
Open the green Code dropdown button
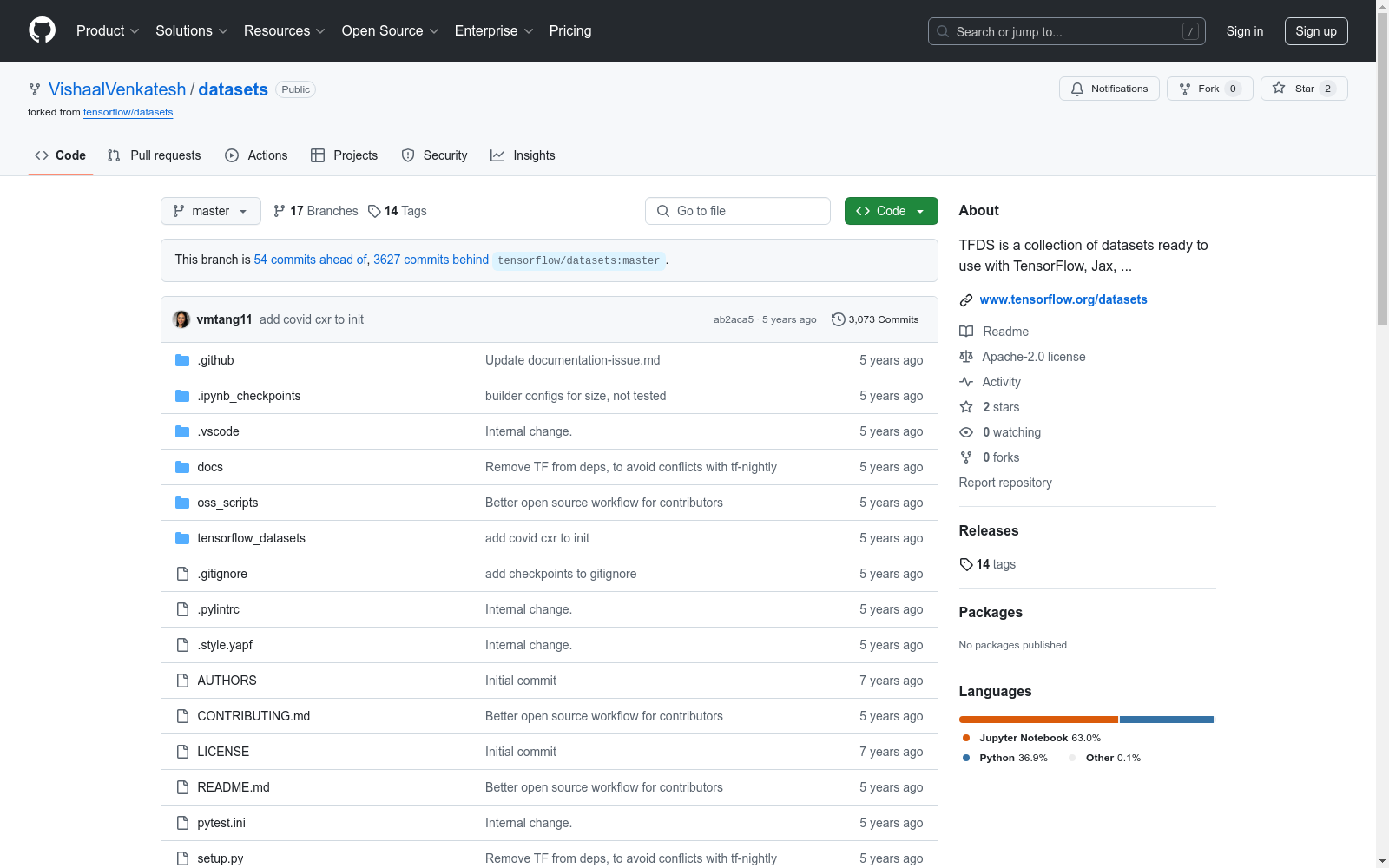point(892,211)
